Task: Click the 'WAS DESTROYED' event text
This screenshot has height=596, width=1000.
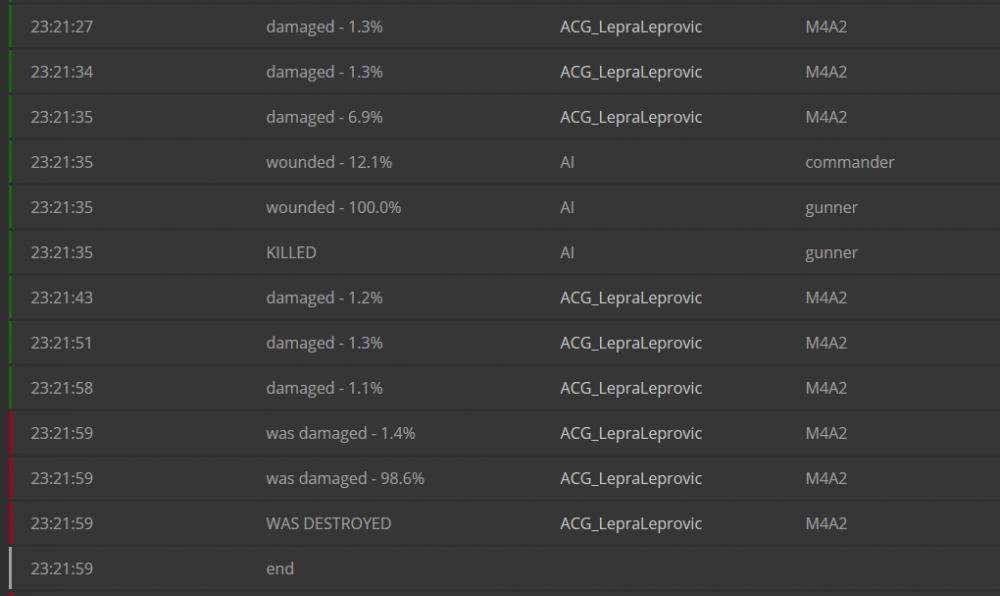Action: click(x=328, y=523)
